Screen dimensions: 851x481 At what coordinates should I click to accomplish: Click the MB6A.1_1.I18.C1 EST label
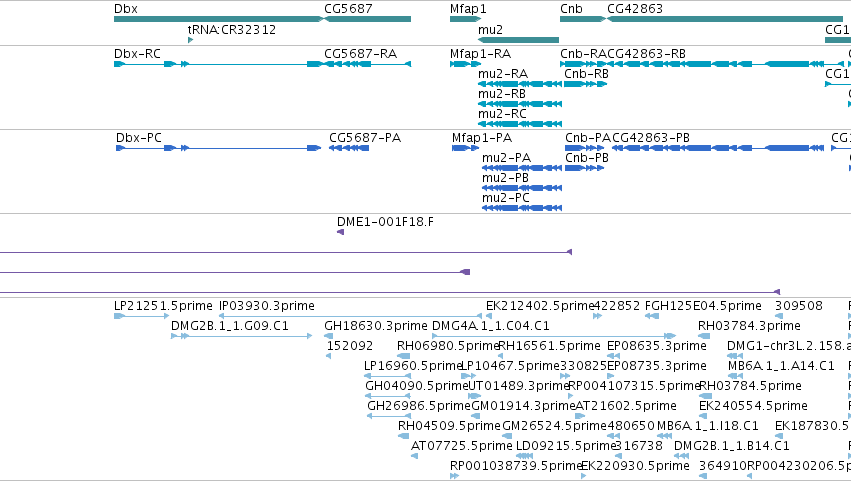pos(708,427)
